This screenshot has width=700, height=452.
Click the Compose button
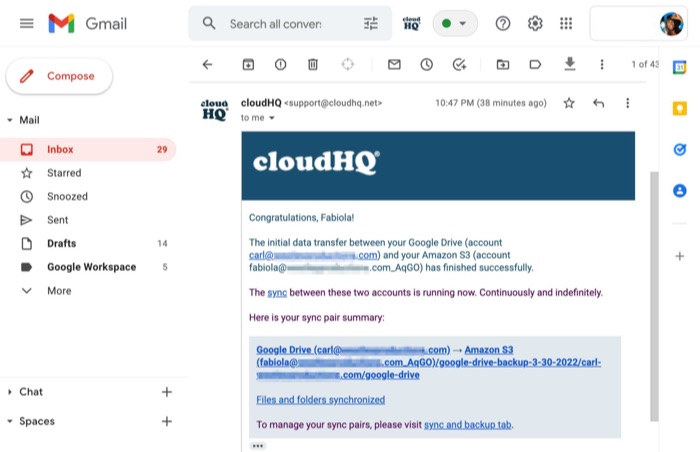[x=59, y=76]
